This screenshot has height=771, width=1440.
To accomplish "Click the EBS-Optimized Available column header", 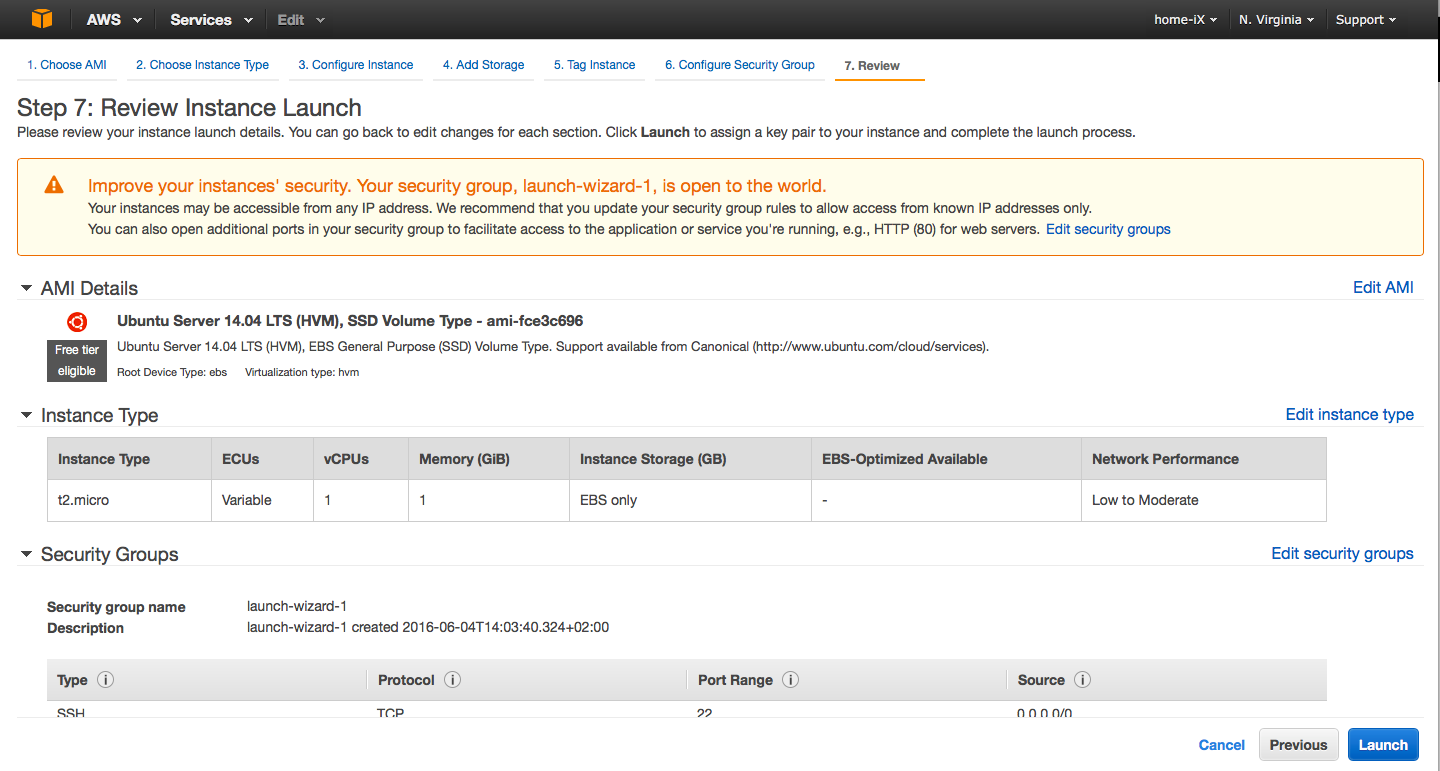I will click(946, 459).
